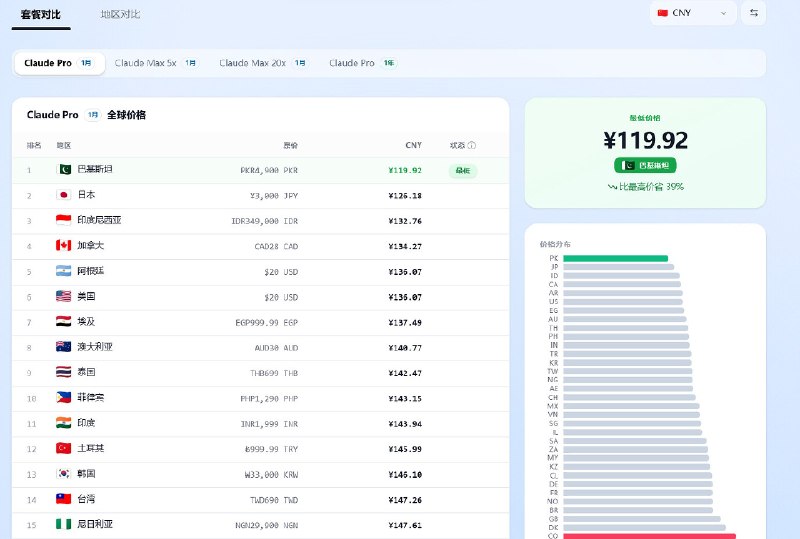Click the ¥126.18 price for Japan
Viewport: 800px width, 539px height.
point(405,196)
